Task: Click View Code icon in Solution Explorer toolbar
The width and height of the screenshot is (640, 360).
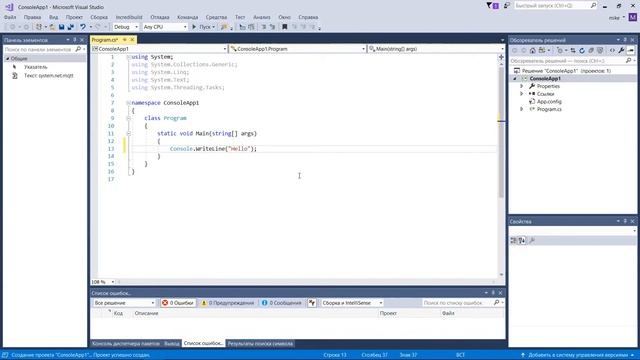Action: [612, 51]
